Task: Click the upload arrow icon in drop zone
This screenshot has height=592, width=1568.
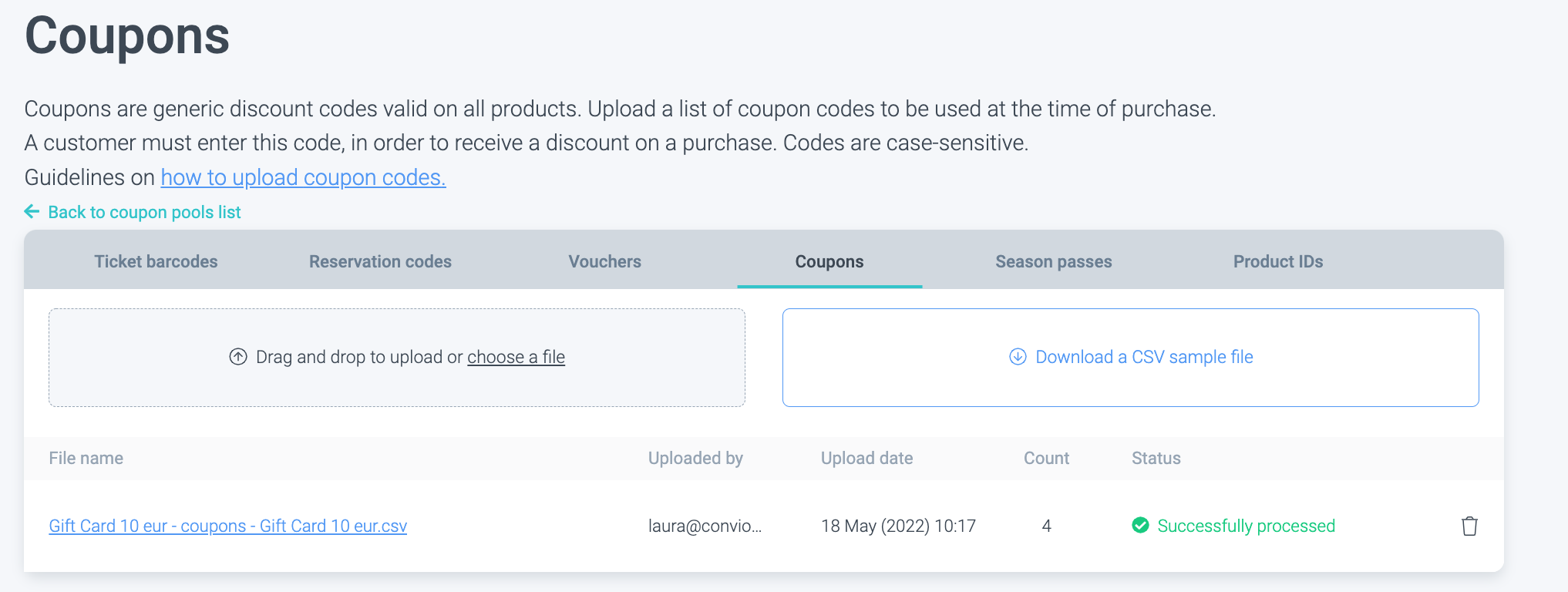Action: [x=238, y=357]
